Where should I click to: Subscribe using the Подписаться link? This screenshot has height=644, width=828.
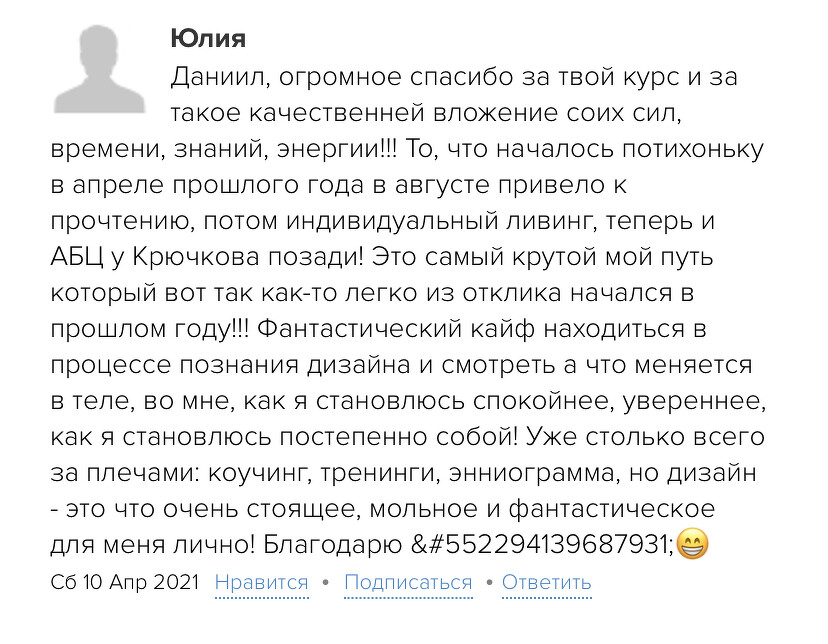[408, 582]
